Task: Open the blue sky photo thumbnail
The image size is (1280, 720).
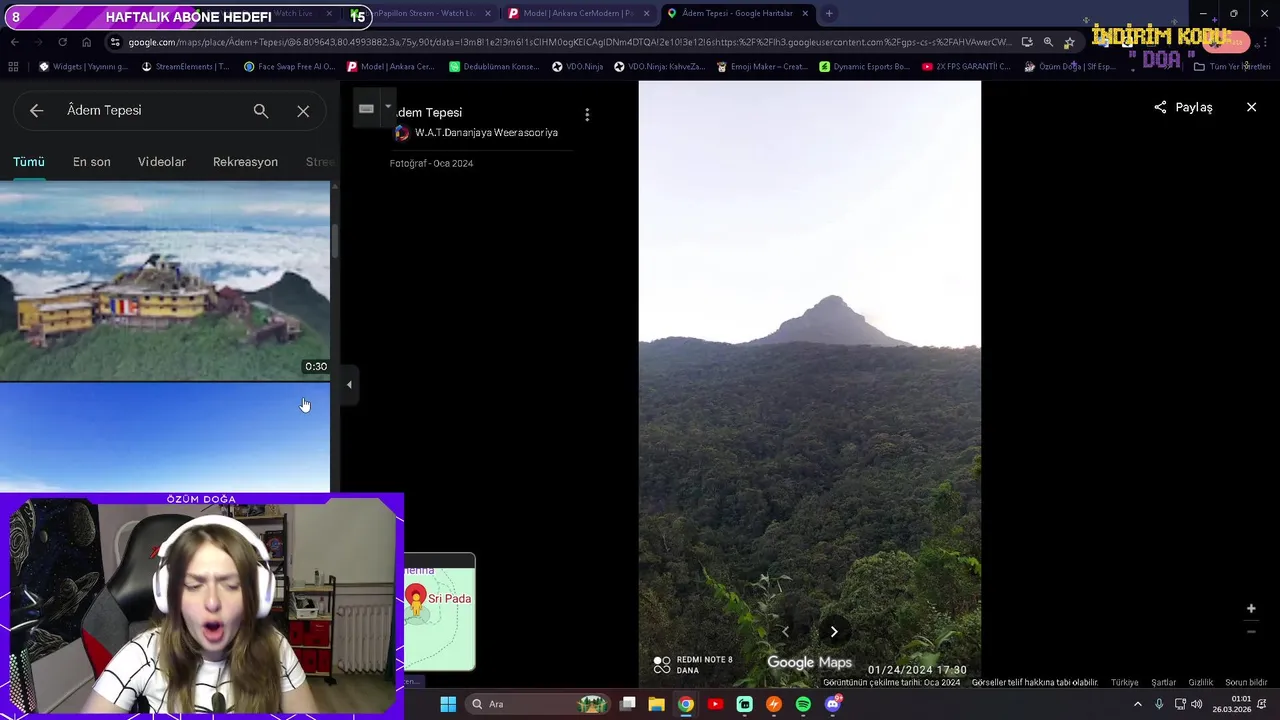Action: pos(165,438)
